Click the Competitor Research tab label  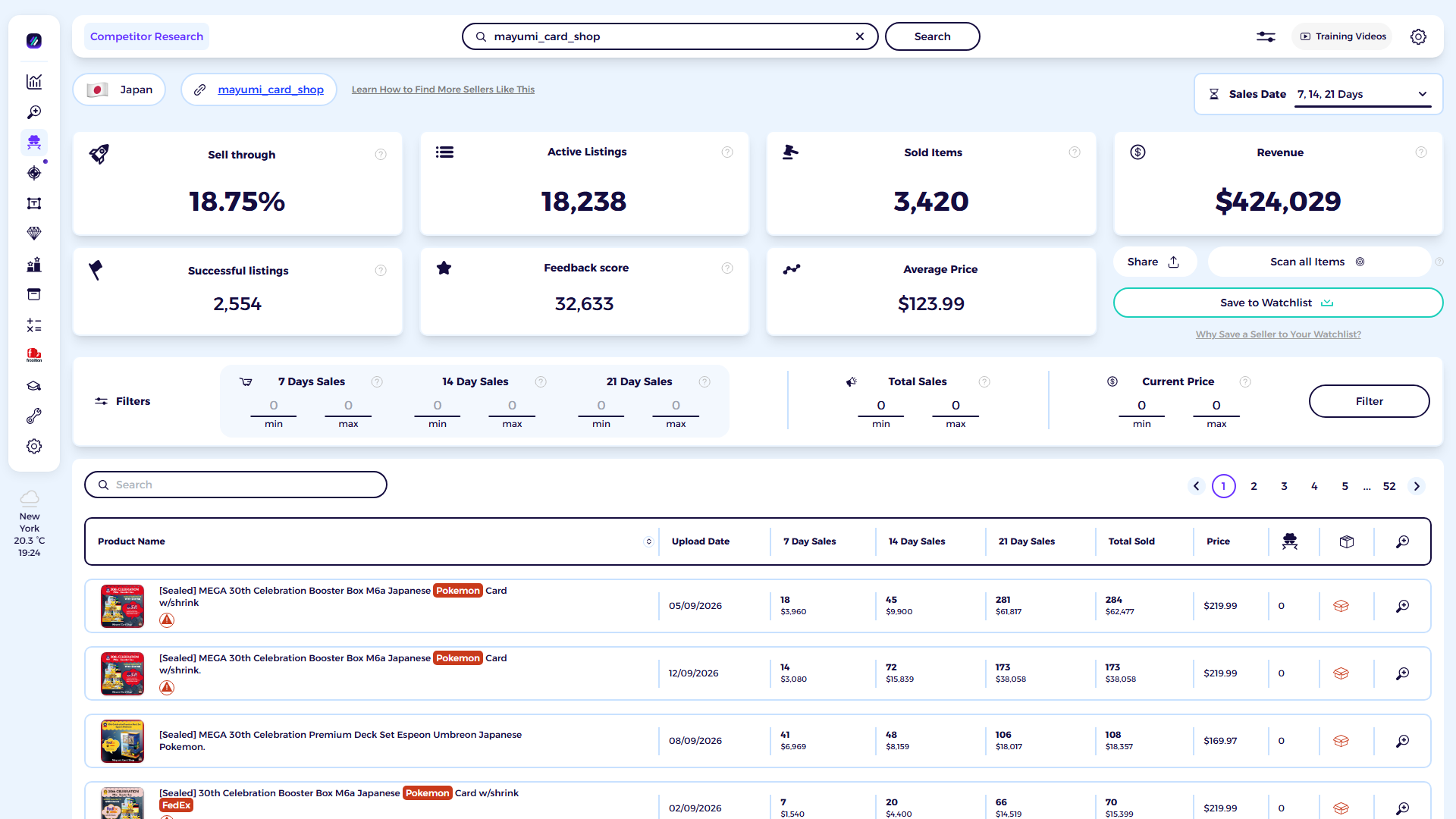[x=146, y=36]
